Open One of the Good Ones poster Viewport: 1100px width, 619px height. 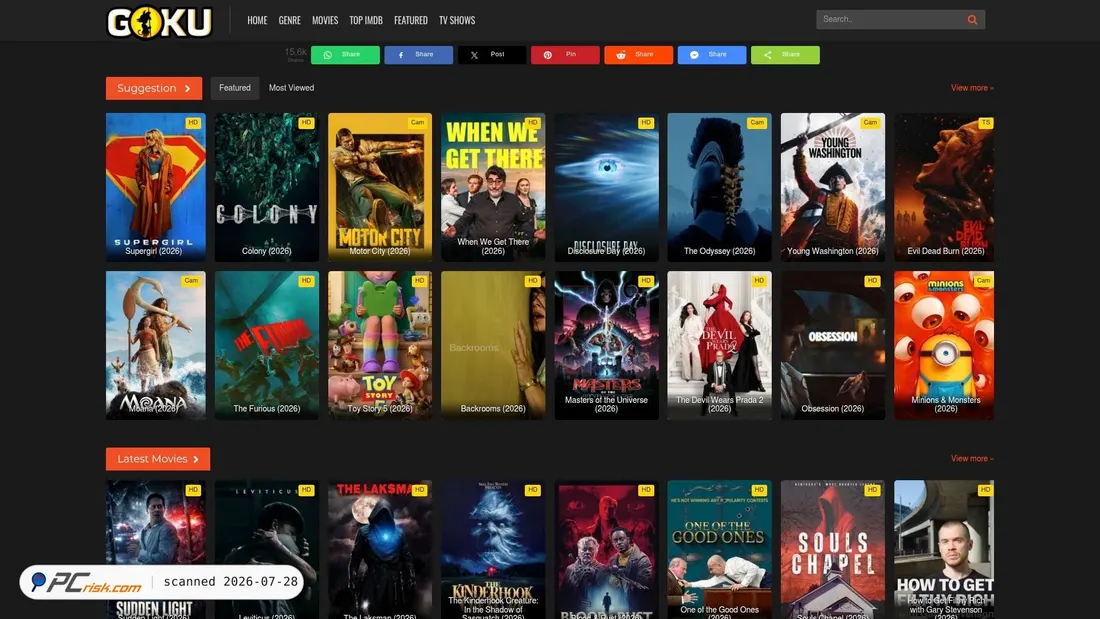[x=719, y=550]
